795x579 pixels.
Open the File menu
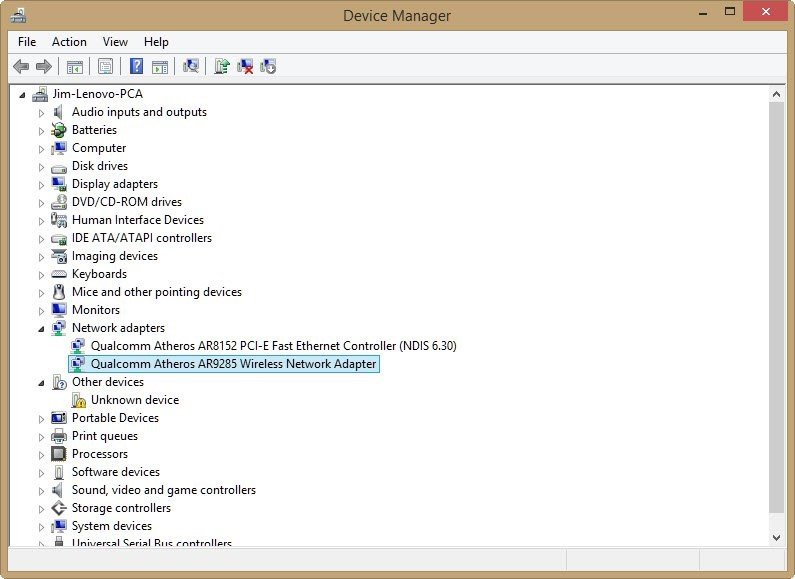[x=27, y=42]
